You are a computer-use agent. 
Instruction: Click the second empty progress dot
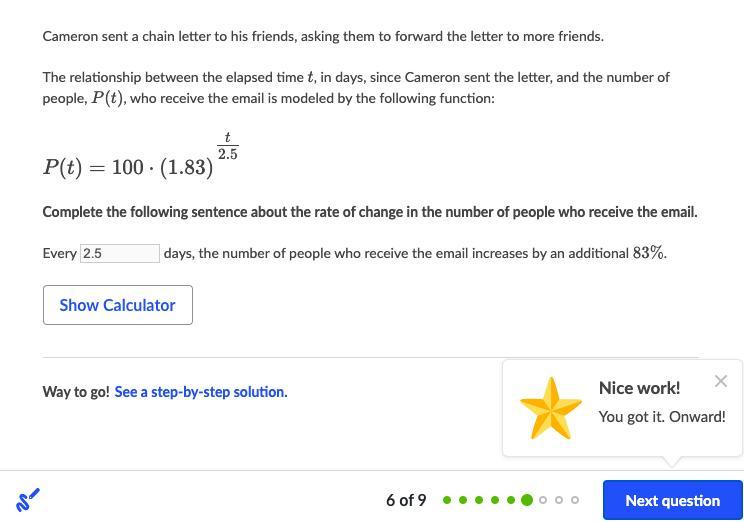[559, 500]
